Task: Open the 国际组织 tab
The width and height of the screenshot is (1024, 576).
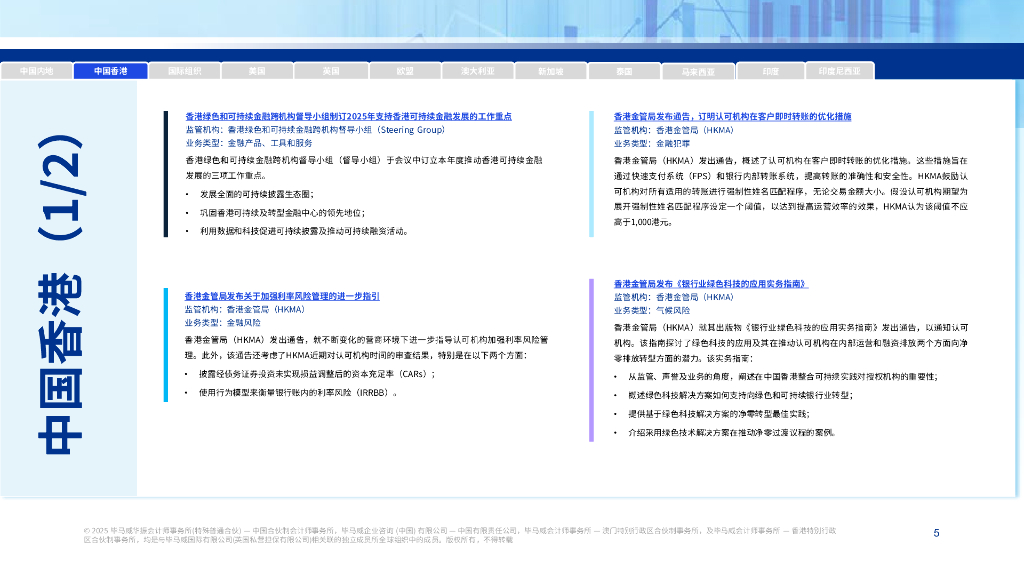Action: [184, 71]
